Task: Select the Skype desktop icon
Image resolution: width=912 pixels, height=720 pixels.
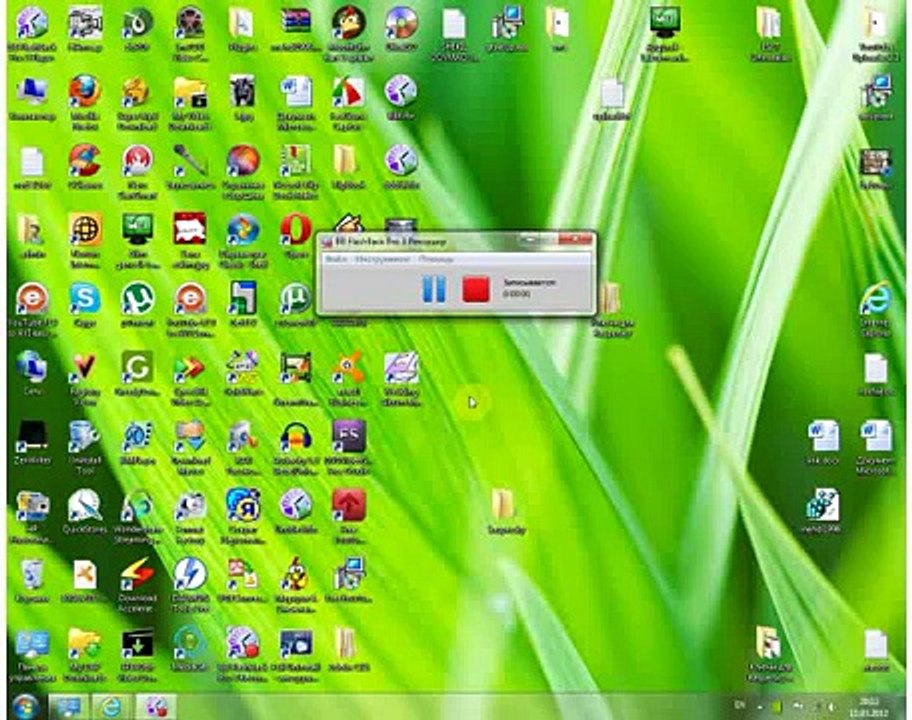Action: (x=85, y=305)
